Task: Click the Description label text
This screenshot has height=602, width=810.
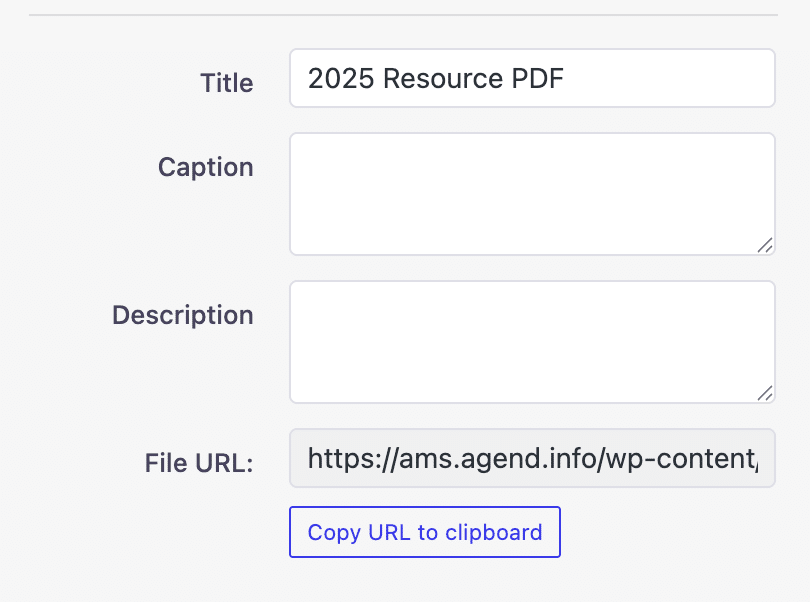Action: point(182,315)
